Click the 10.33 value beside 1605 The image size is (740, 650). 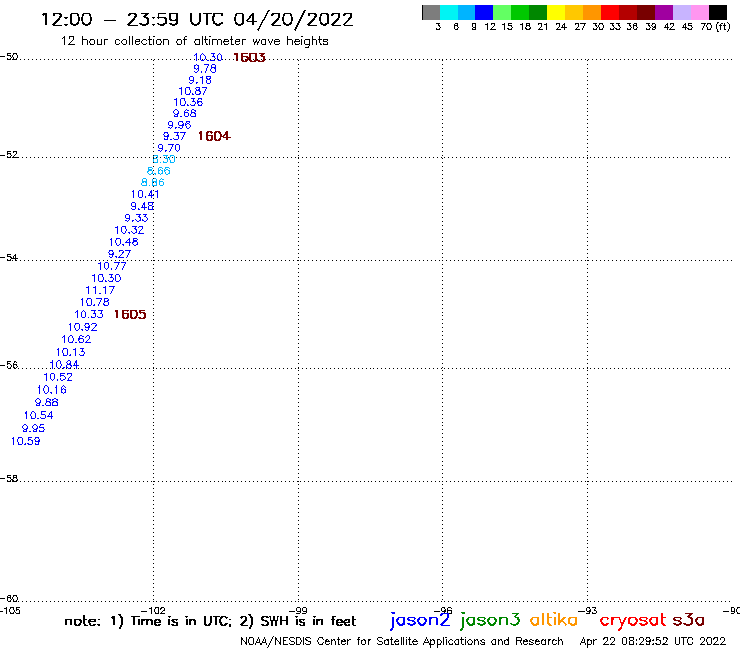coord(89,315)
